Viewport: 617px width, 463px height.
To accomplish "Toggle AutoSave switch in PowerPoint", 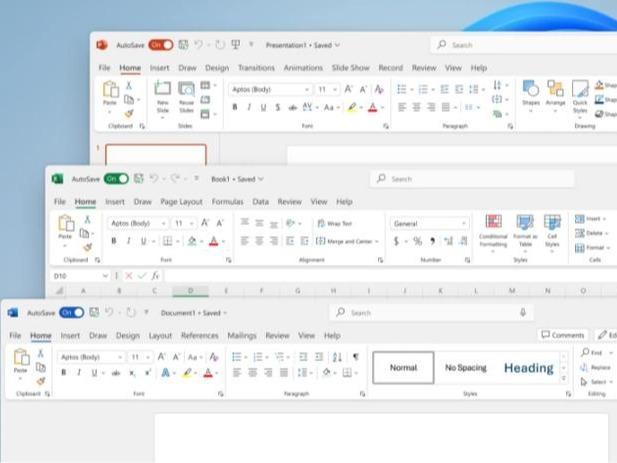I will 161,45.
